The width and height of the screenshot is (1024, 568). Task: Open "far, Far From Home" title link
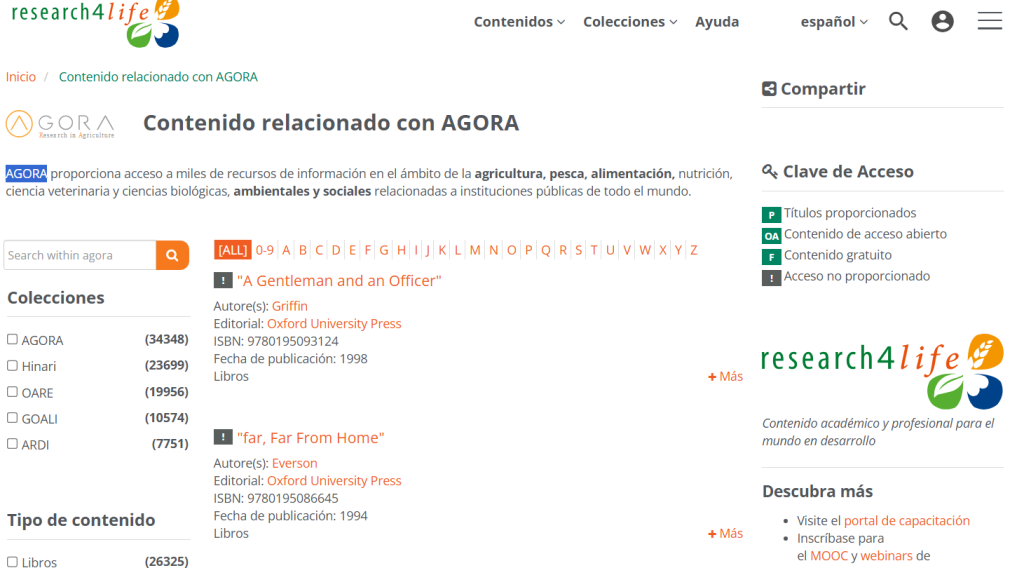[x=310, y=437]
